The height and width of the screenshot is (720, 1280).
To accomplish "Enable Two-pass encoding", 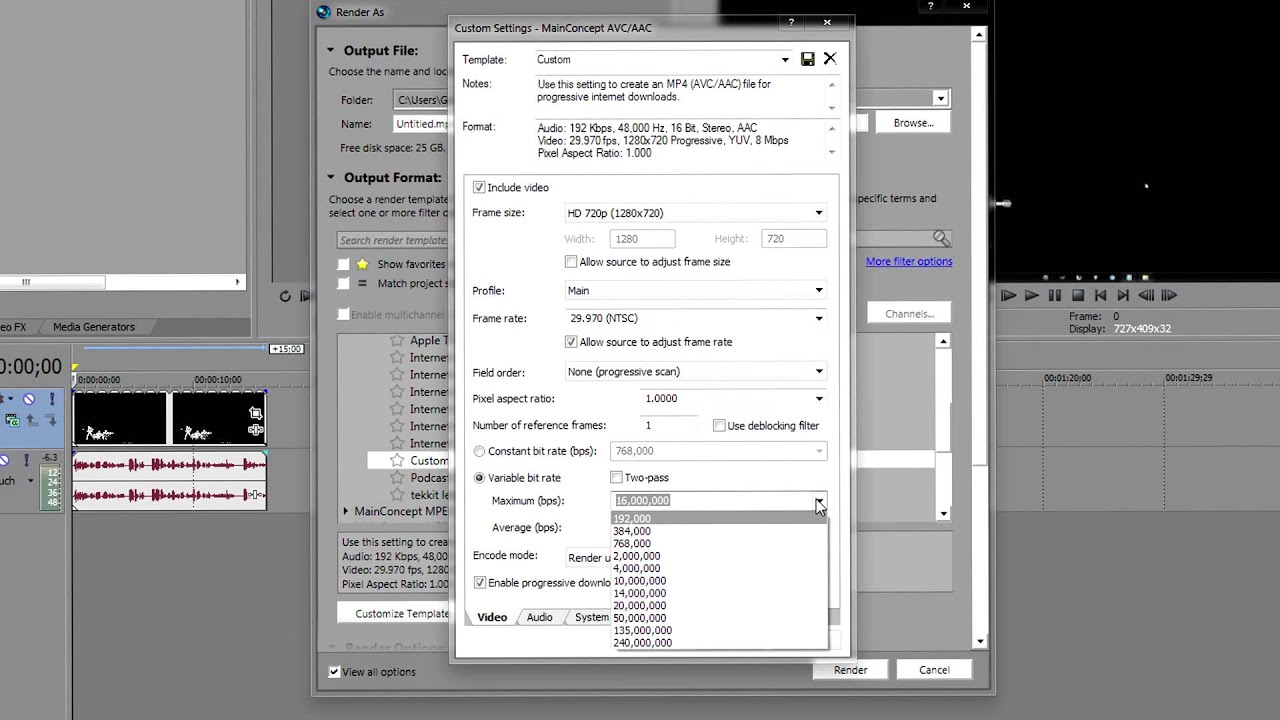I will (x=616, y=478).
